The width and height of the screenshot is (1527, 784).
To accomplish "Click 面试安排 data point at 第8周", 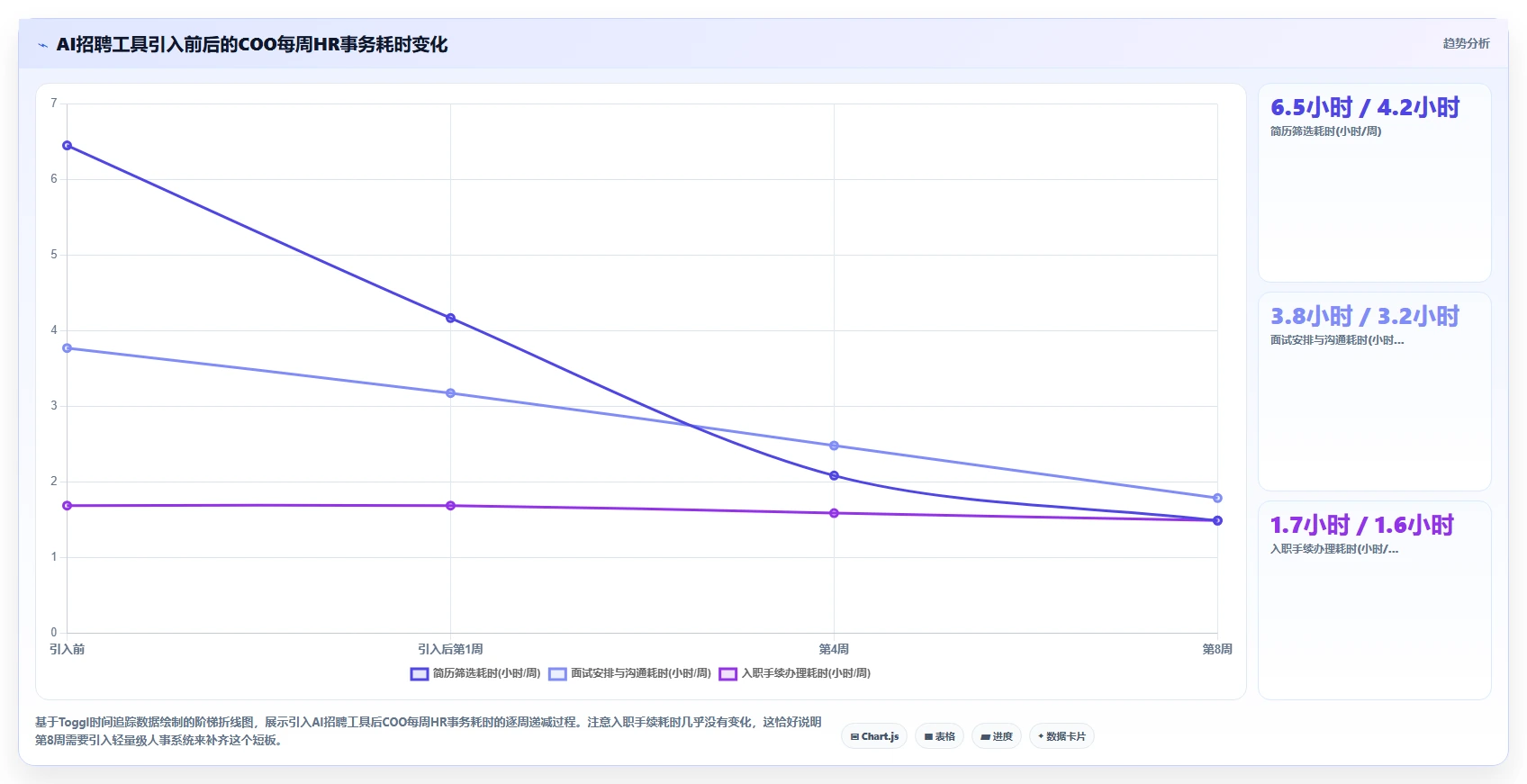I will 1217,498.
